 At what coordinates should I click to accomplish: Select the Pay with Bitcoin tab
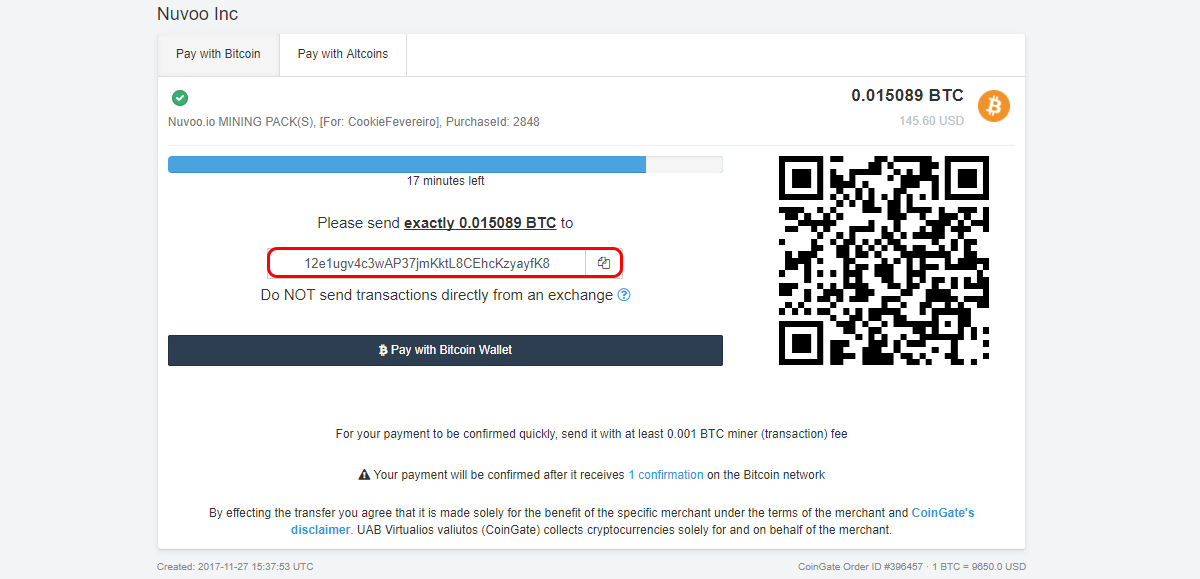click(218, 54)
